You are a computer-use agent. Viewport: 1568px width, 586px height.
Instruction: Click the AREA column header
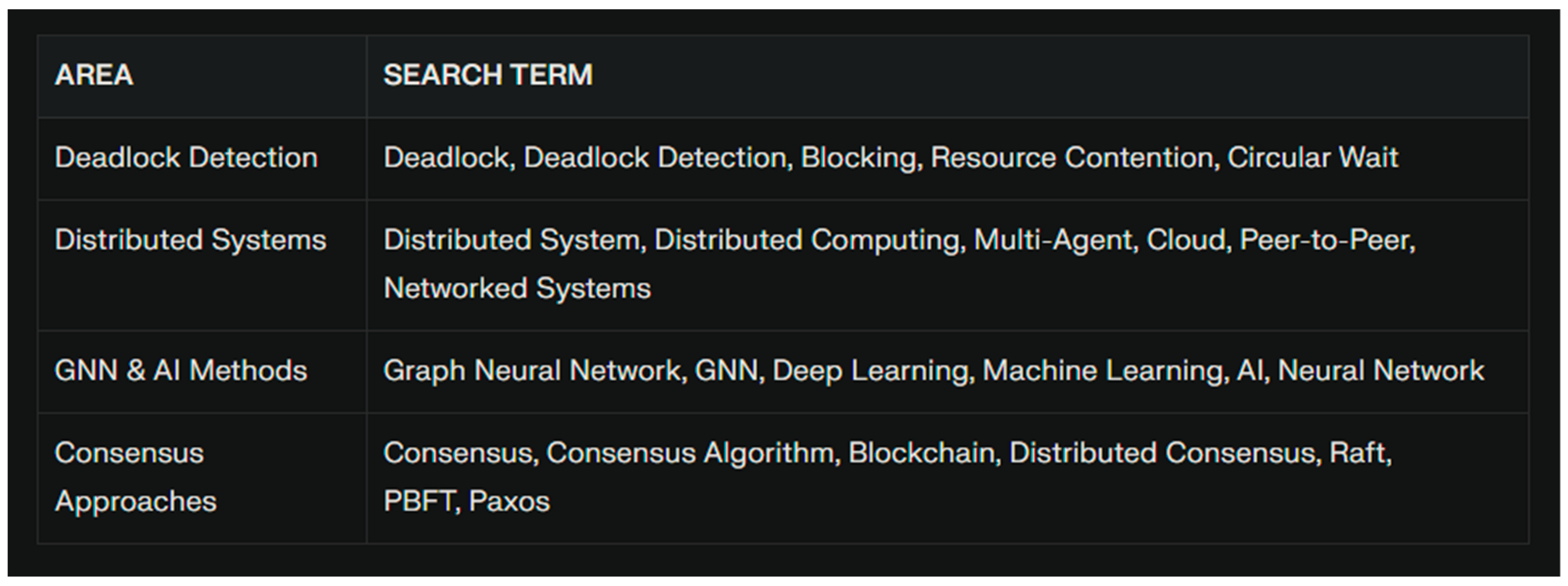coord(94,75)
